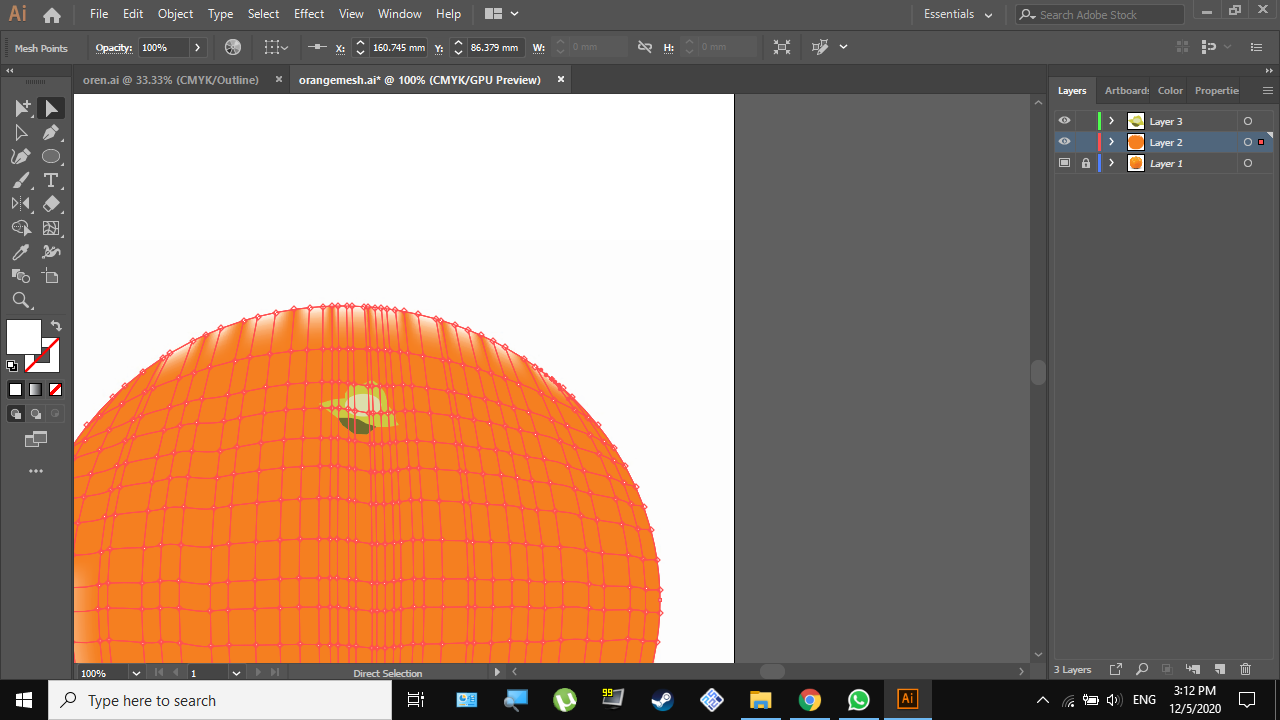Click the Search Adobe Stock field

click(x=1100, y=15)
